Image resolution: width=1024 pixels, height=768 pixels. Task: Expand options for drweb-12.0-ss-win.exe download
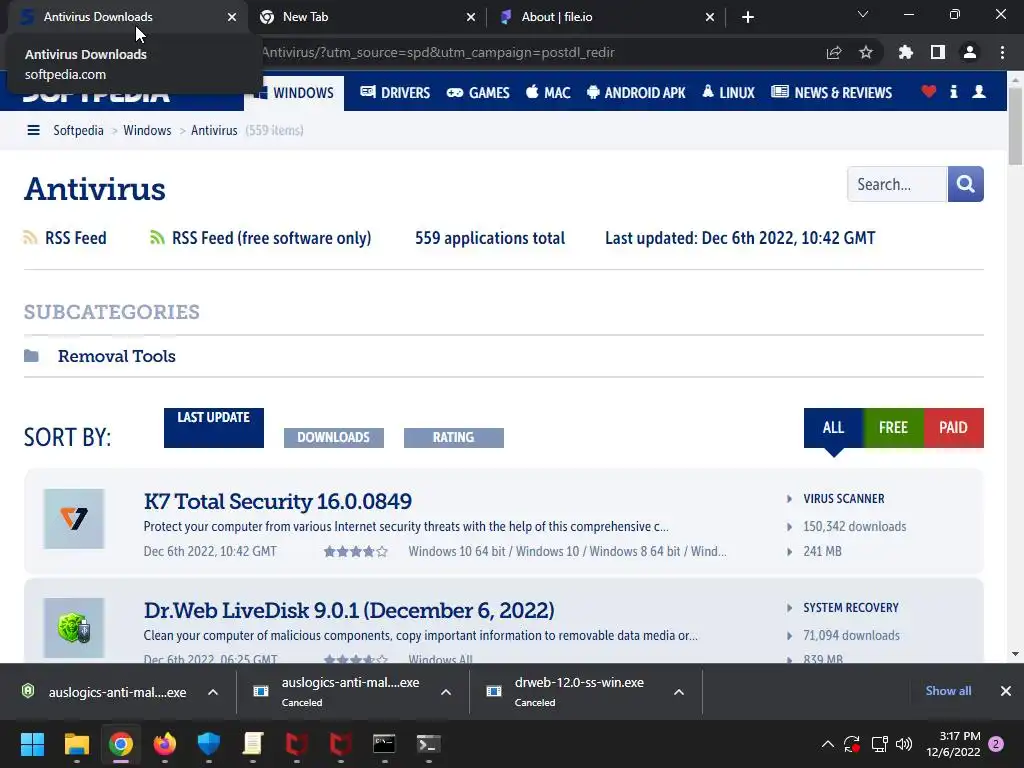679,692
